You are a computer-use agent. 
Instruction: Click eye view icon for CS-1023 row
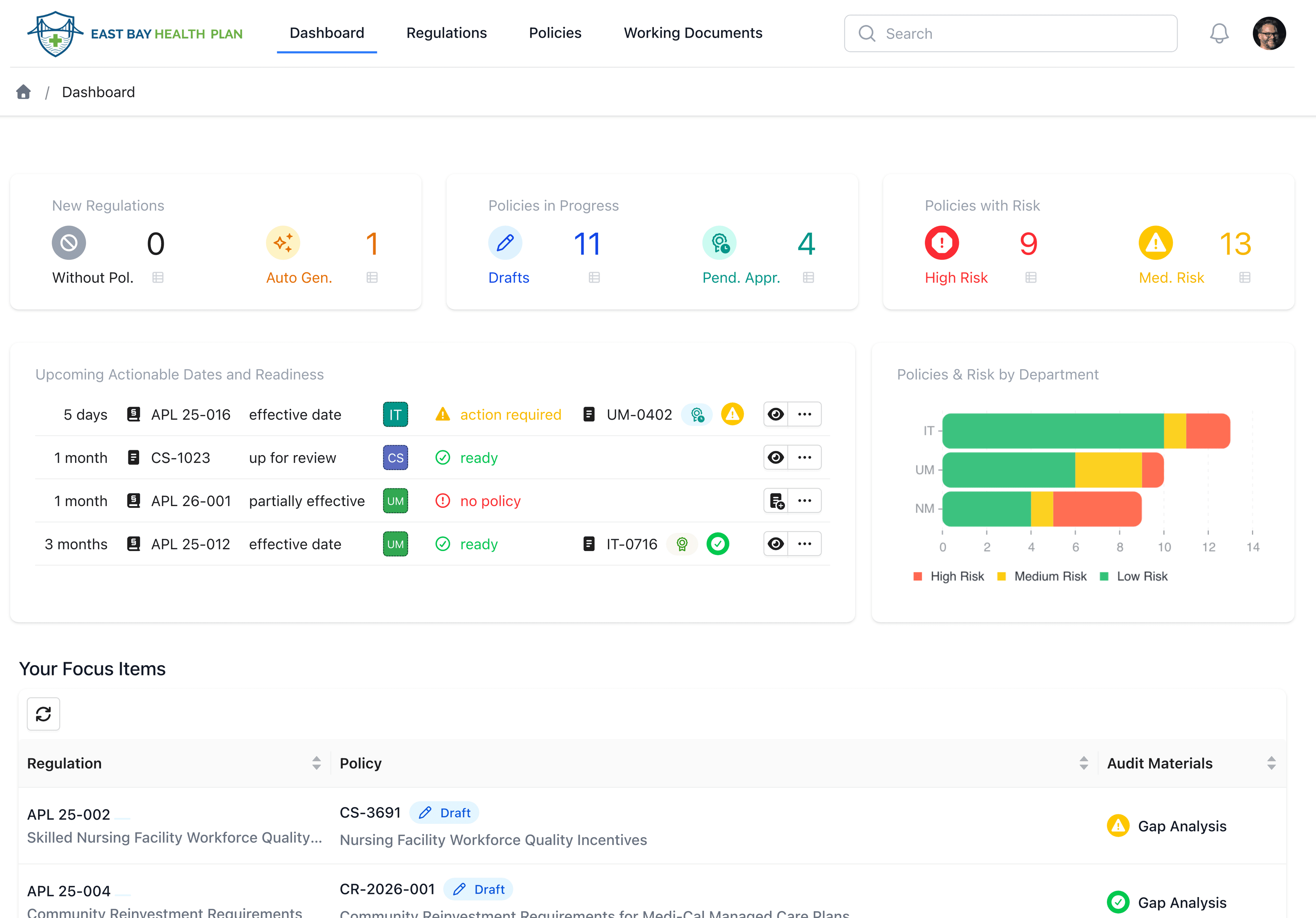[x=776, y=457]
